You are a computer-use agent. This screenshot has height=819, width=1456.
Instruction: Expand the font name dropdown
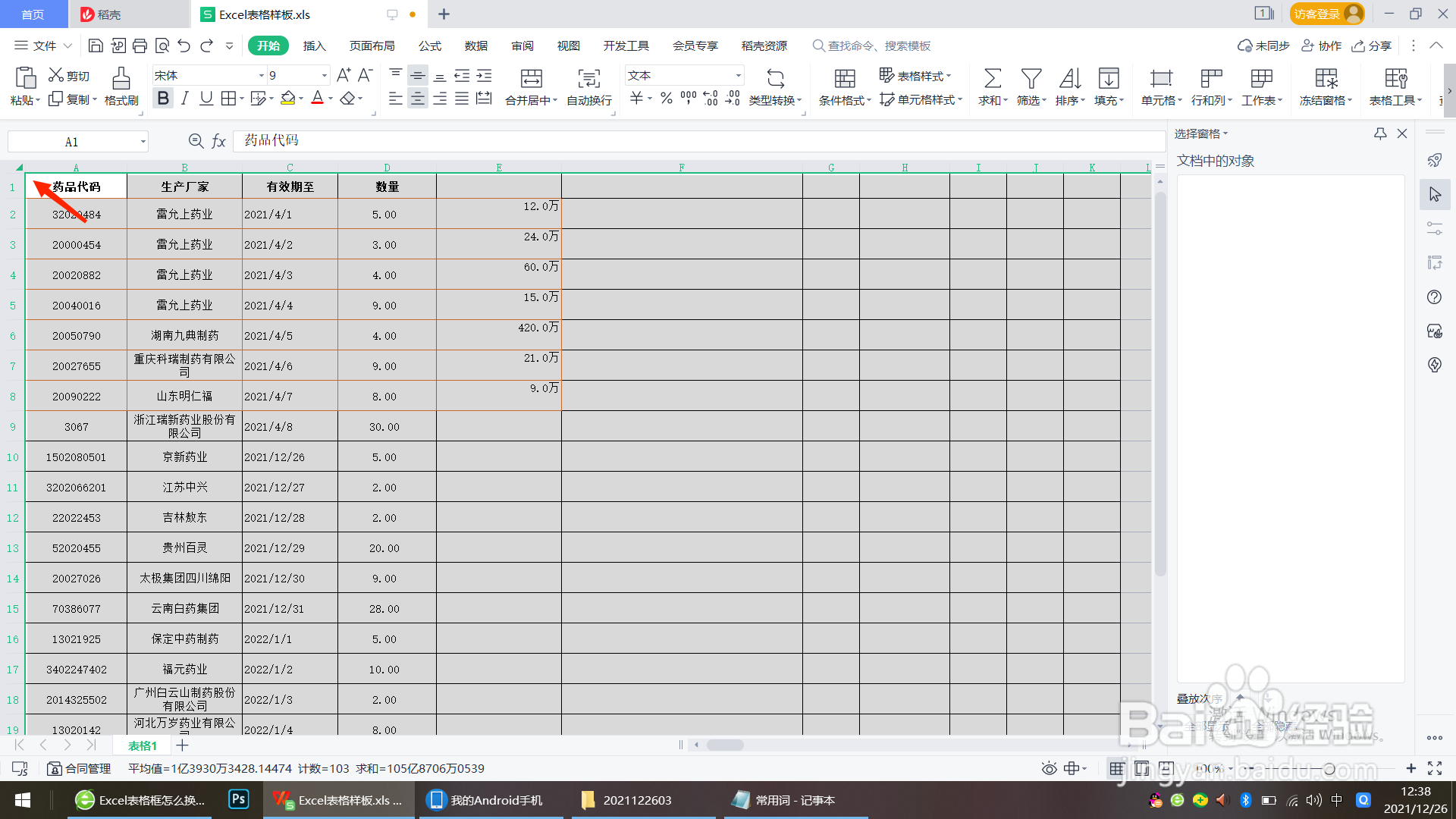click(262, 75)
